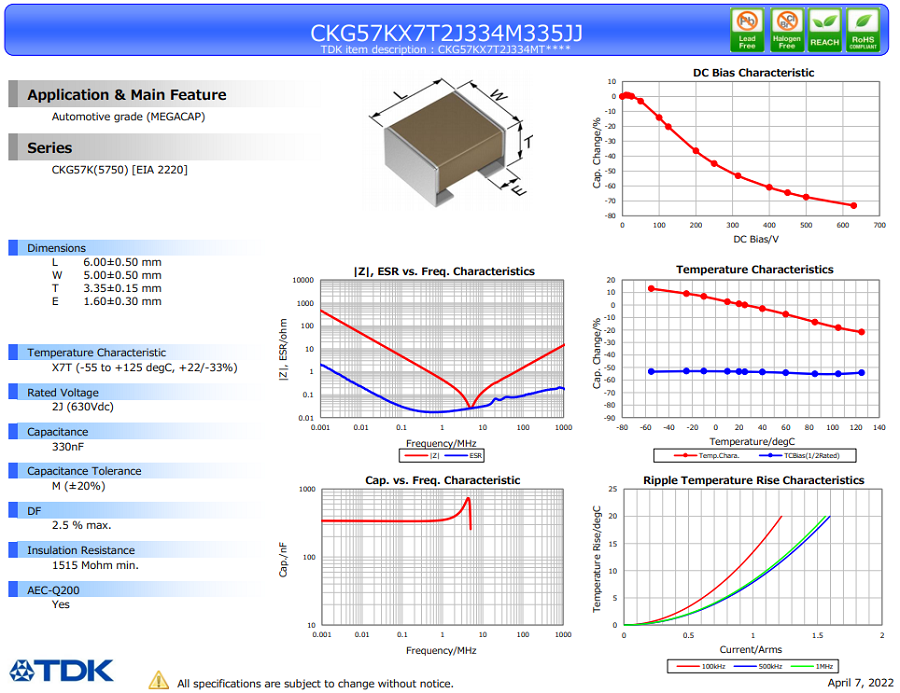Click the M (±20%) tolerance value

click(x=79, y=486)
